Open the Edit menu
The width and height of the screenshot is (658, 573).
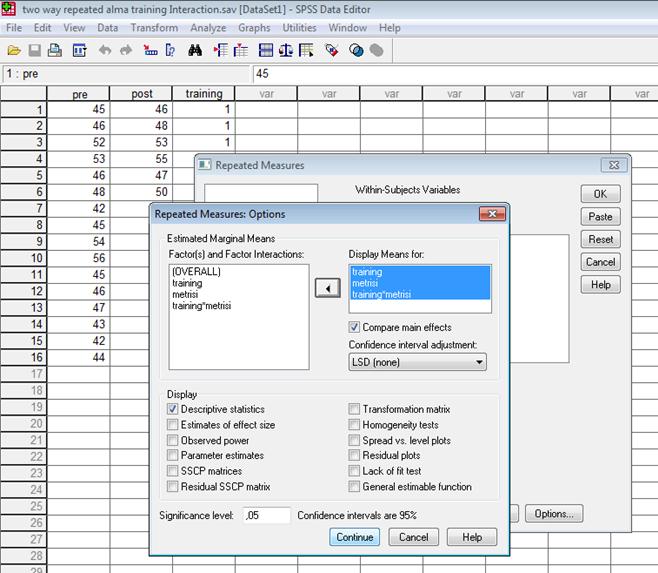point(42,28)
